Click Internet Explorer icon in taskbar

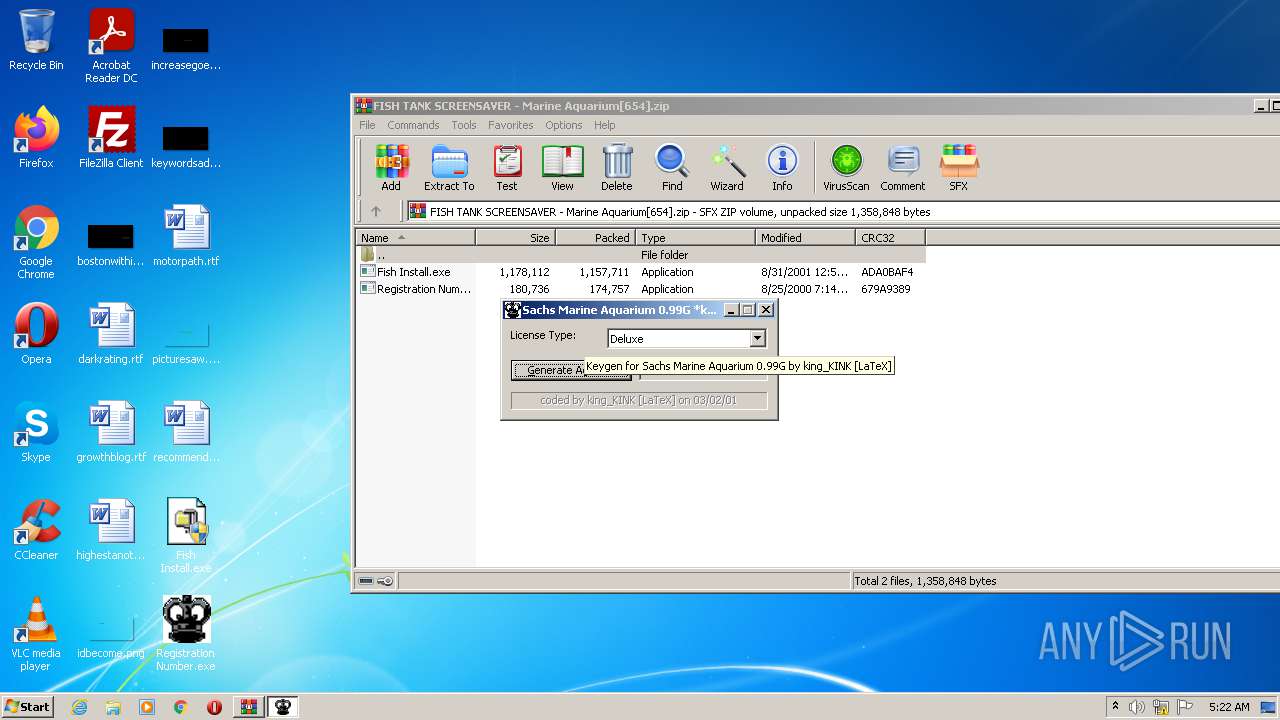coord(79,707)
